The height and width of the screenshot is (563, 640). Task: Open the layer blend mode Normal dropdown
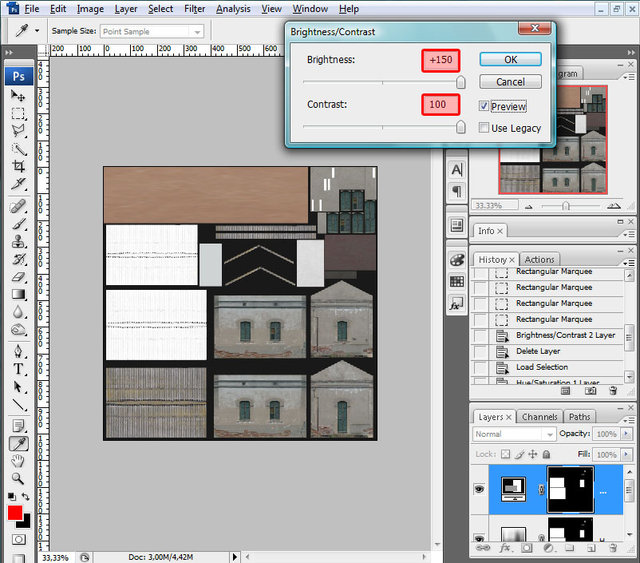pos(515,434)
